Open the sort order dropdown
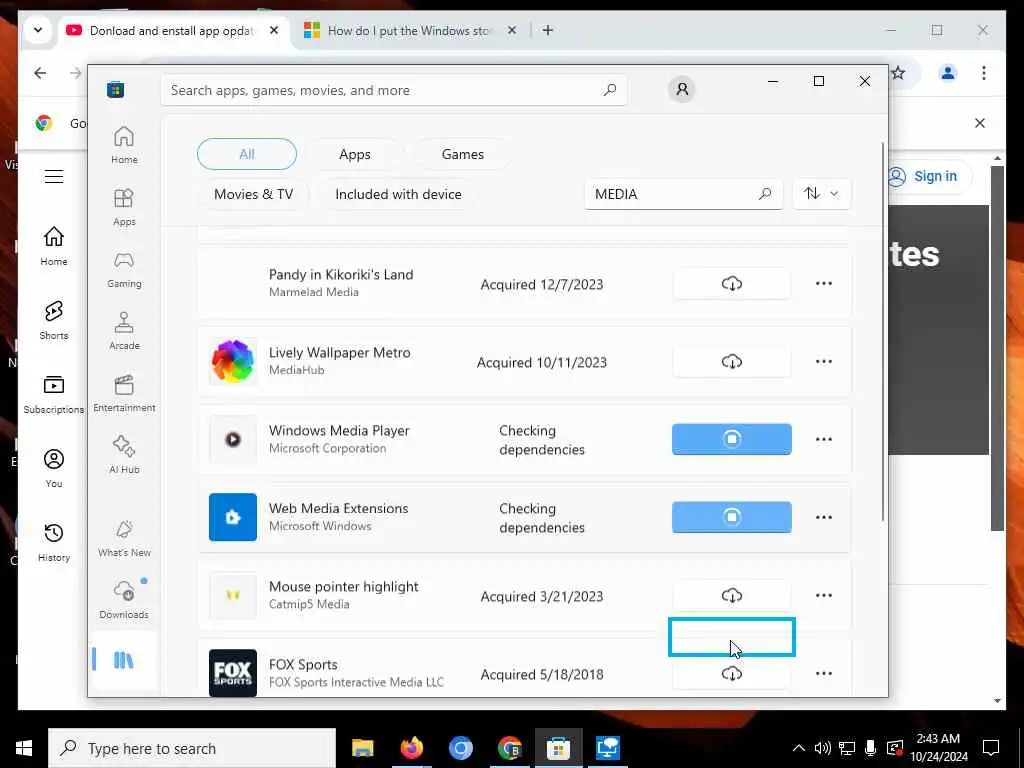1024x768 pixels. coord(821,193)
